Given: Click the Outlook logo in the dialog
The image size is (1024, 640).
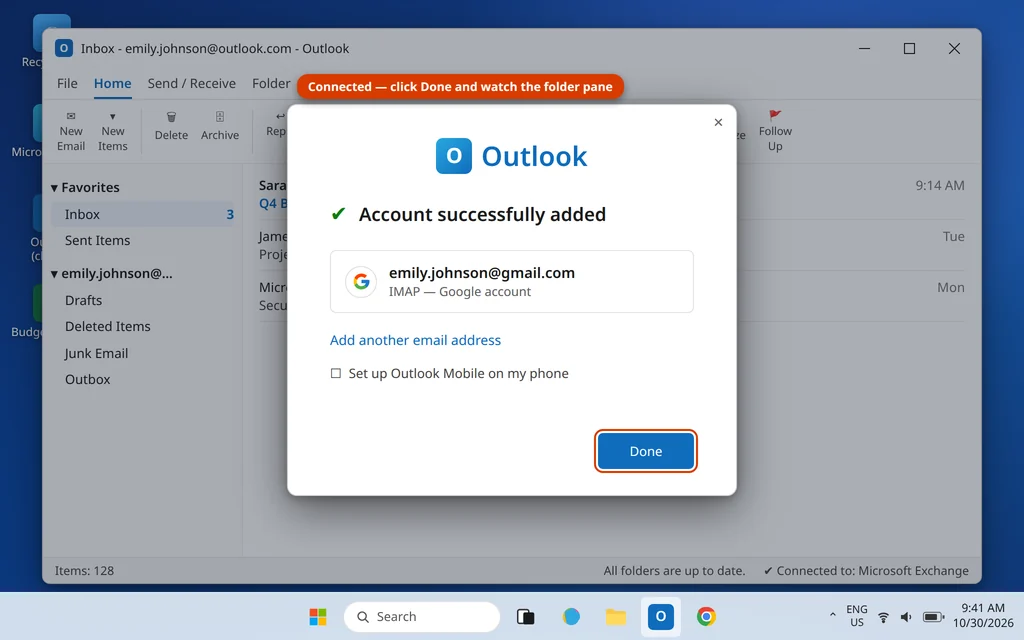Looking at the screenshot, I should click(x=453, y=156).
